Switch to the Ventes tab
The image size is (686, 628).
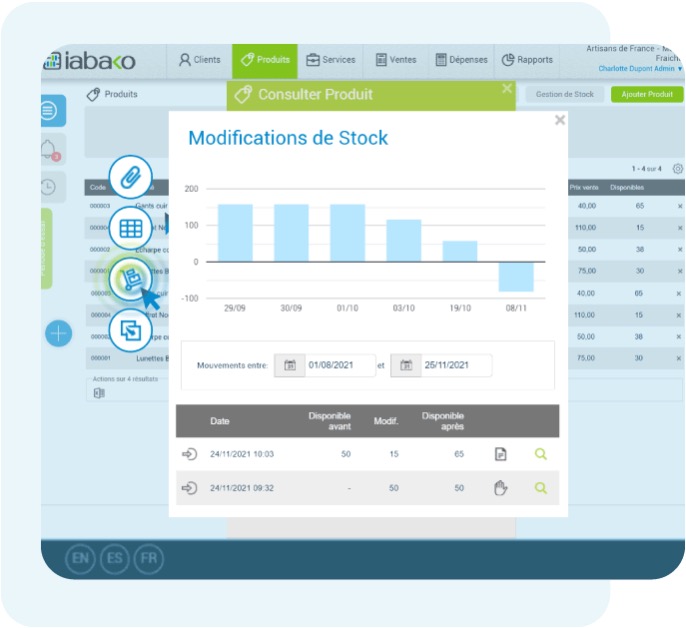tap(396, 60)
